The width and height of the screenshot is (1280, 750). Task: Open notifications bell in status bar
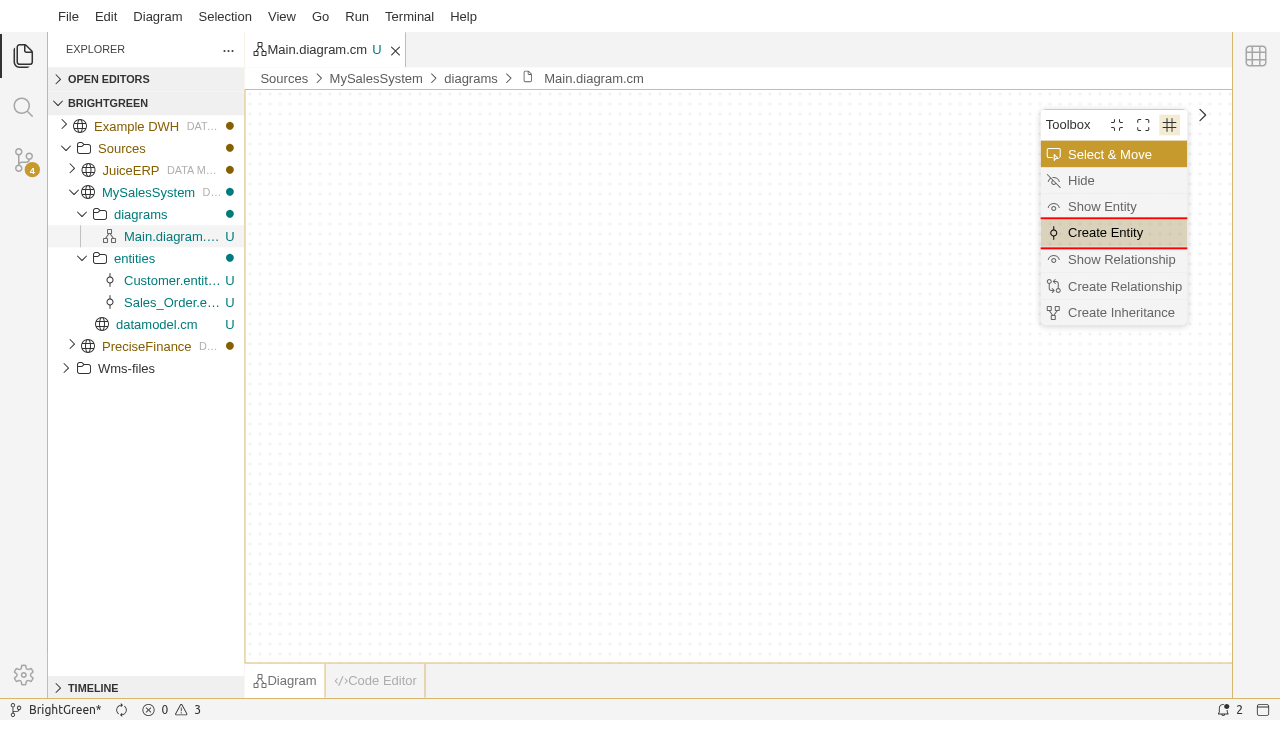pos(1223,710)
